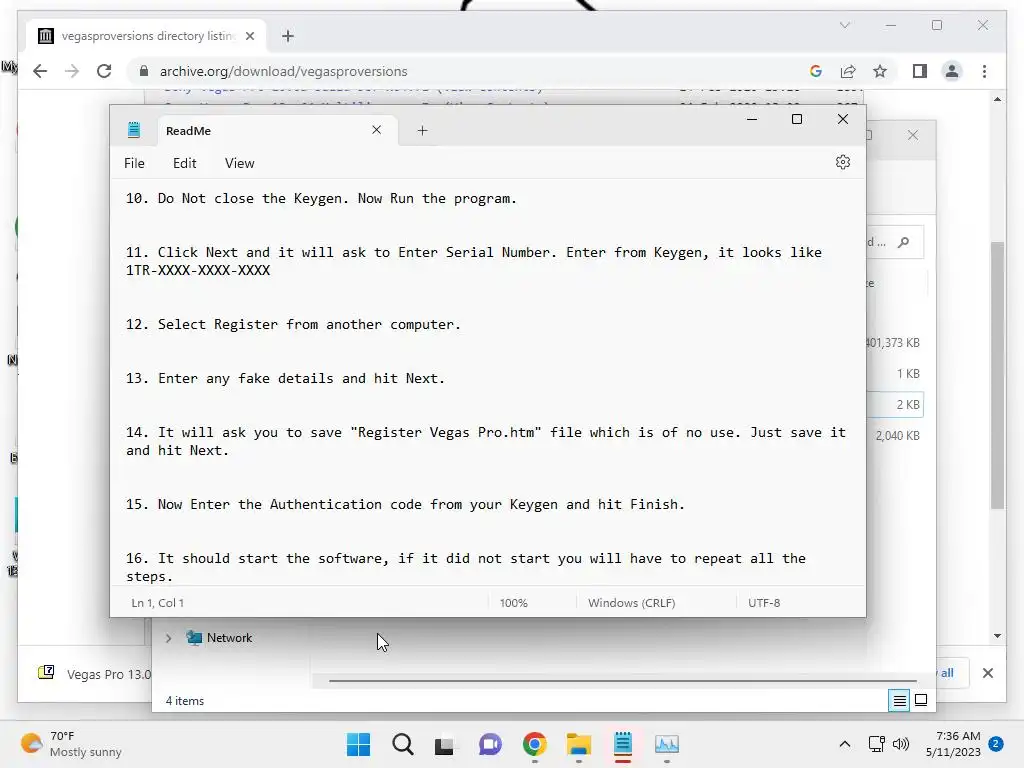Click the Google icon in address bar
Viewport: 1024px width, 768px height.
click(x=815, y=71)
